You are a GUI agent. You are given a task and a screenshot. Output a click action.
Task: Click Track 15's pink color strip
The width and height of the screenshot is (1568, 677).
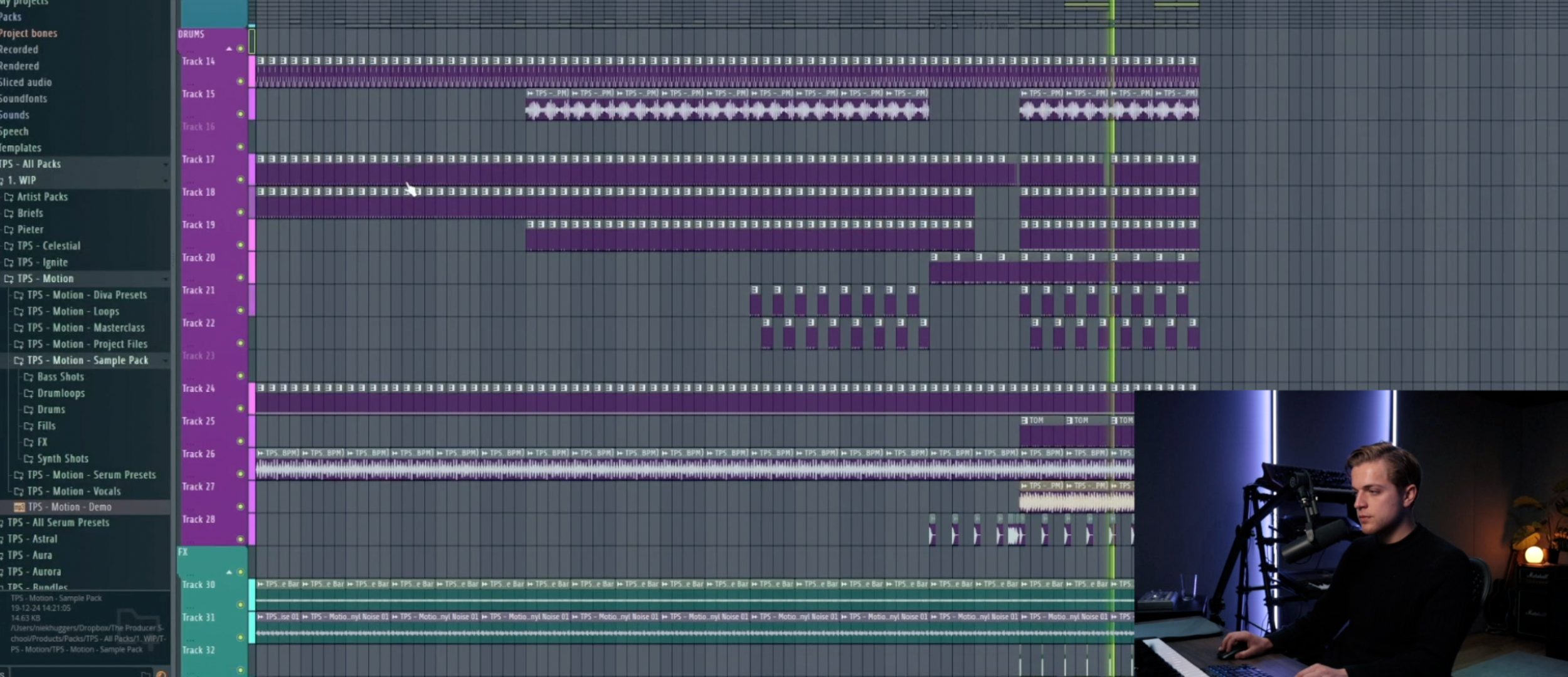click(x=252, y=104)
